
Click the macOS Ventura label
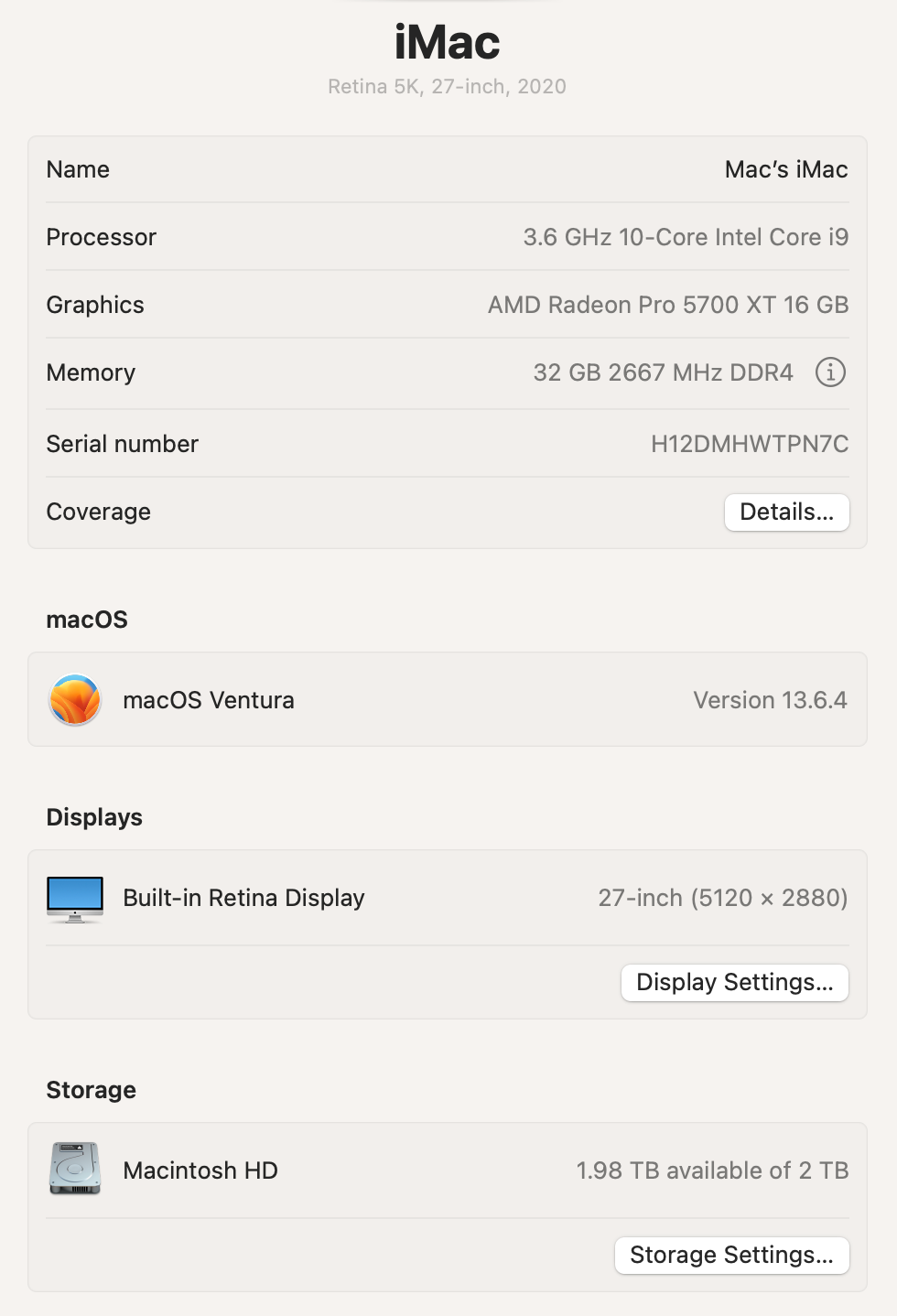(x=209, y=701)
